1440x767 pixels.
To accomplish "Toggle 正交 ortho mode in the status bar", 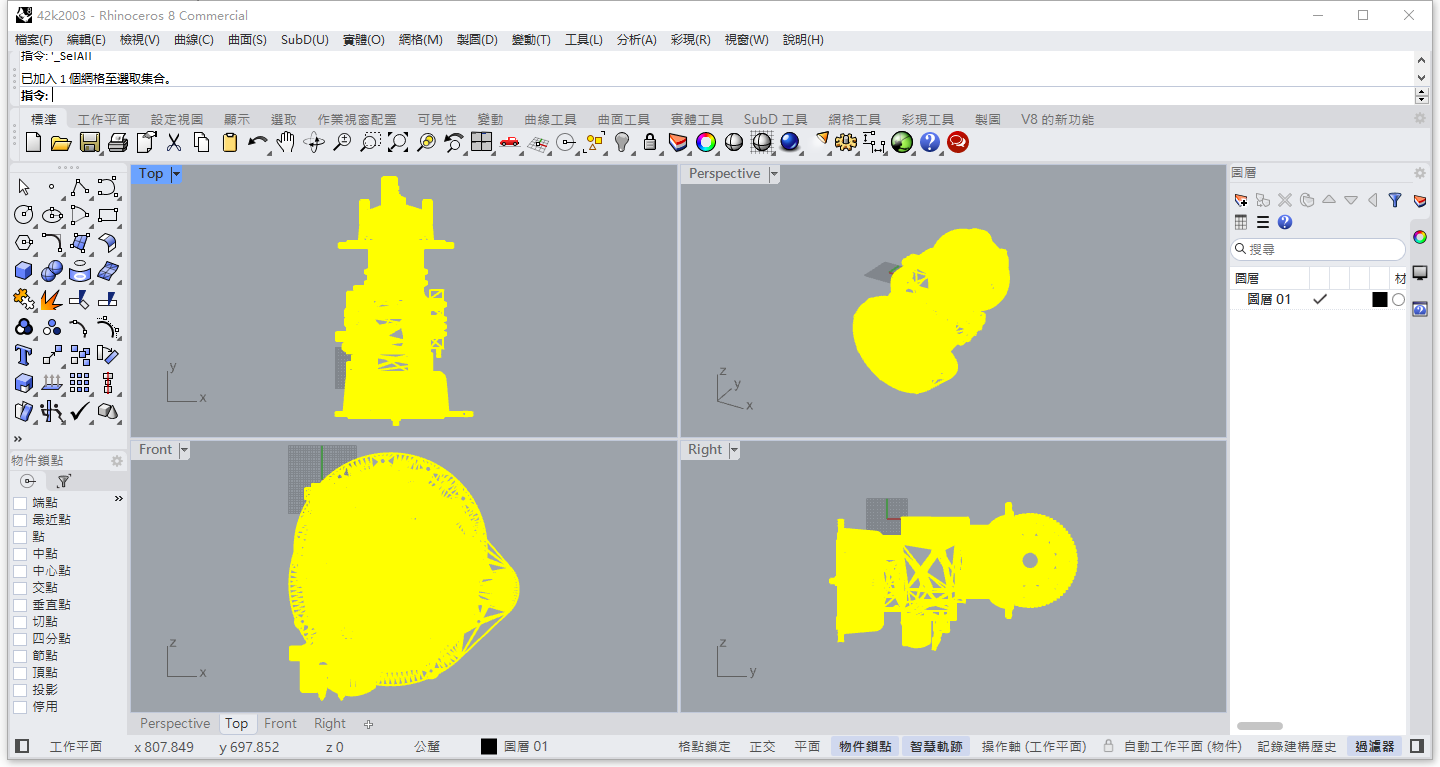I will (x=763, y=746).
